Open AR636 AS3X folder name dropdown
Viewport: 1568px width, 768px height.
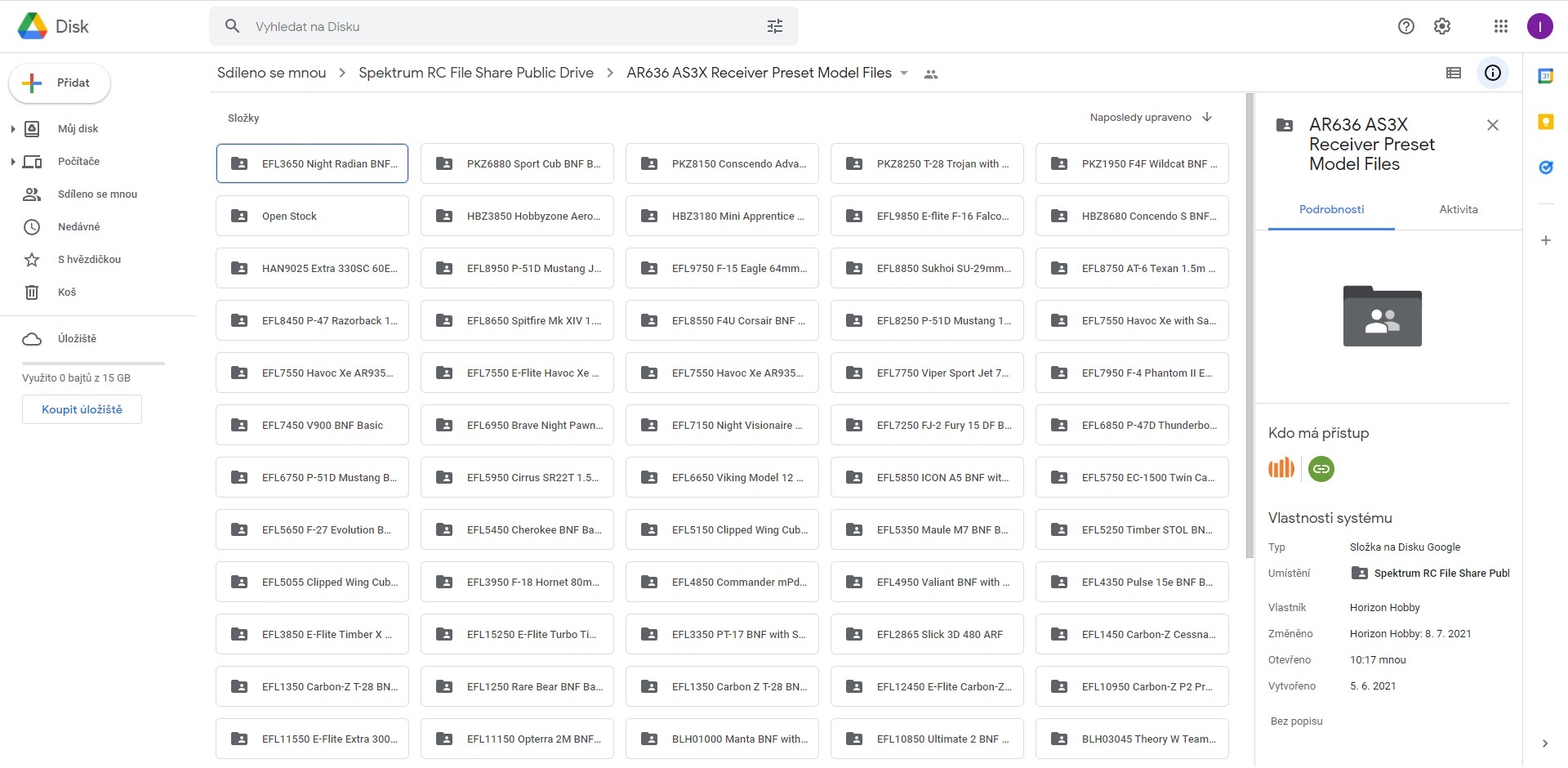click(x=904, y=74)
